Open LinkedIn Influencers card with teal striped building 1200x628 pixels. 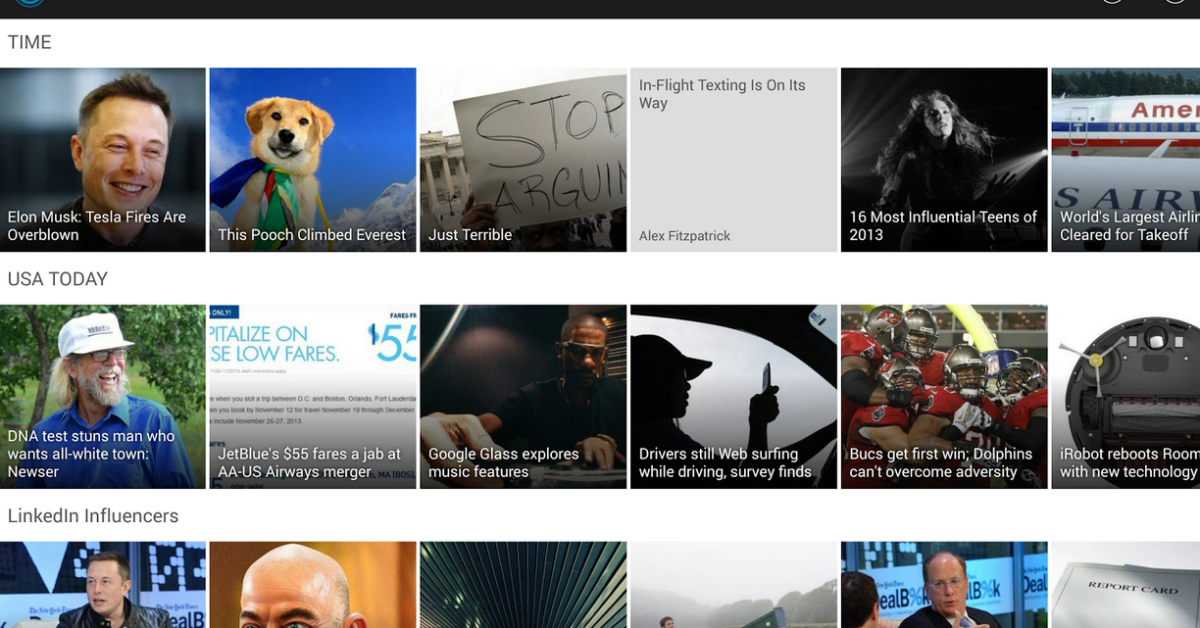pos(523,585)
